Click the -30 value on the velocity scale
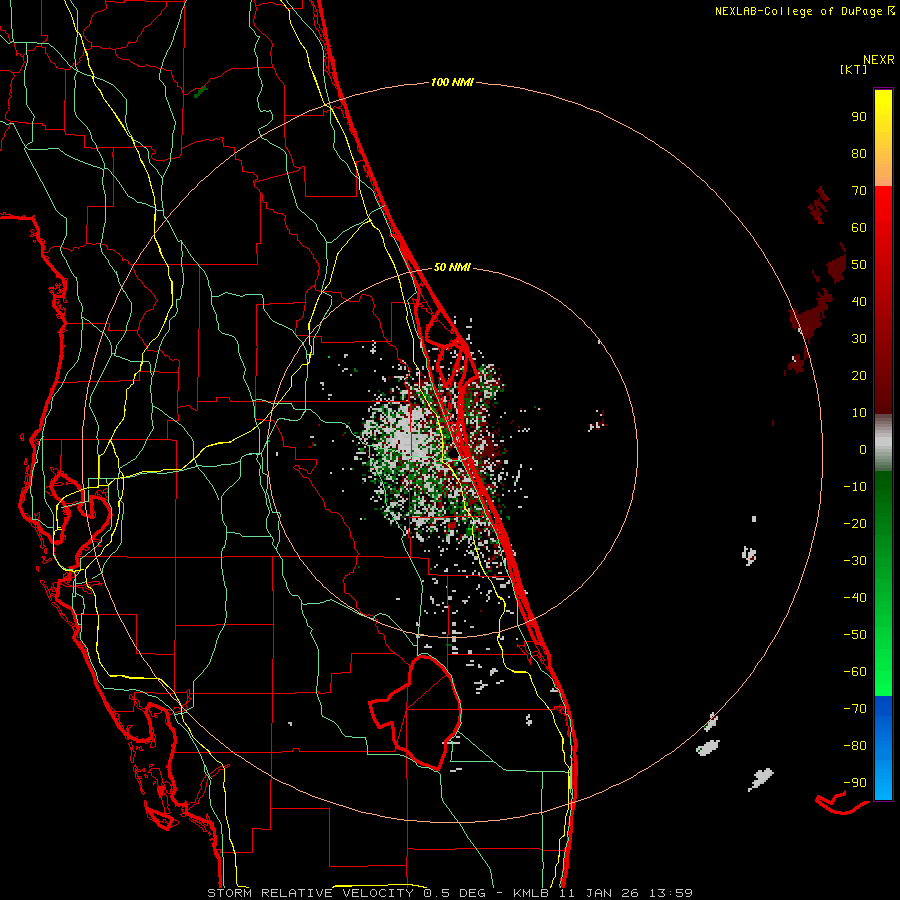The image size is (900, 900). coord(855,561)
